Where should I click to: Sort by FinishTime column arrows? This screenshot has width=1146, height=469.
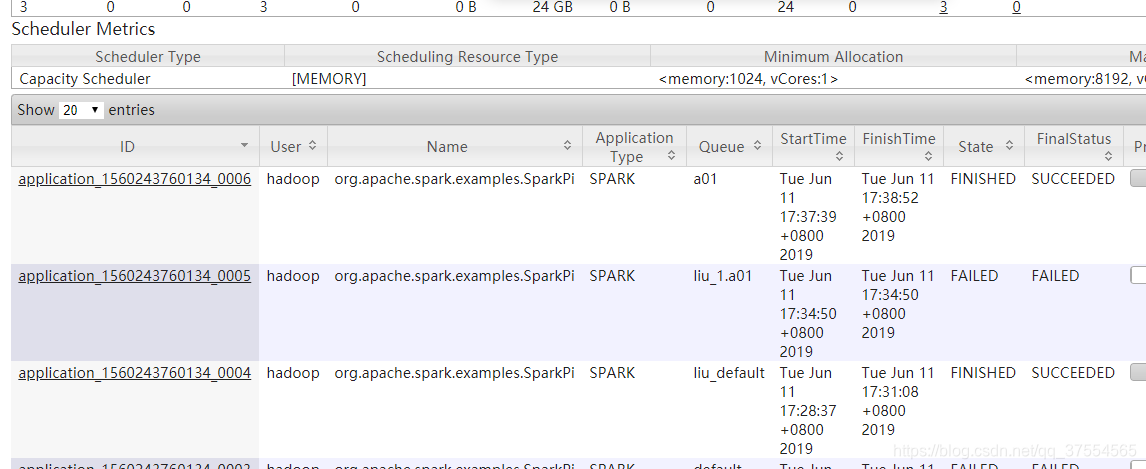pos(928,156)
